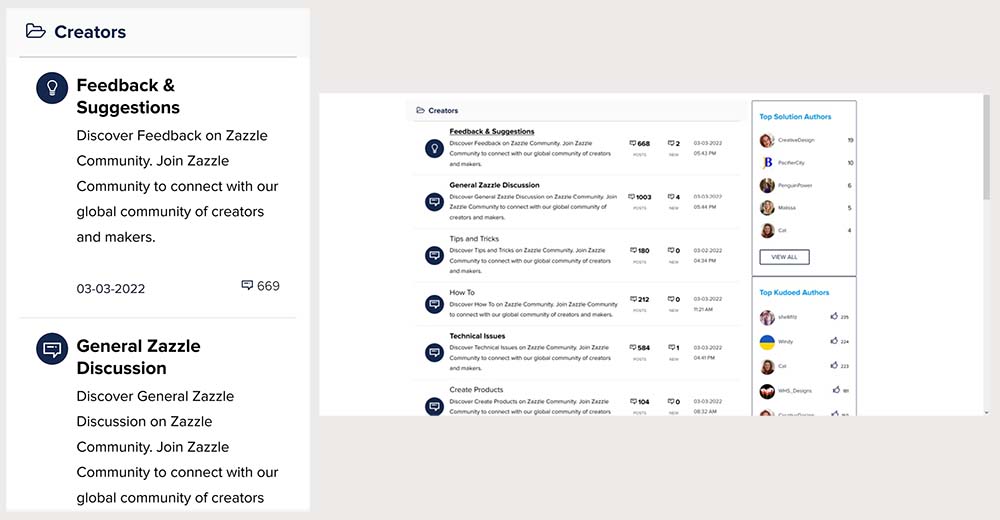Click the Top Solution Authors heading
The image size is (1000, 520).
(x=795, y=117)
